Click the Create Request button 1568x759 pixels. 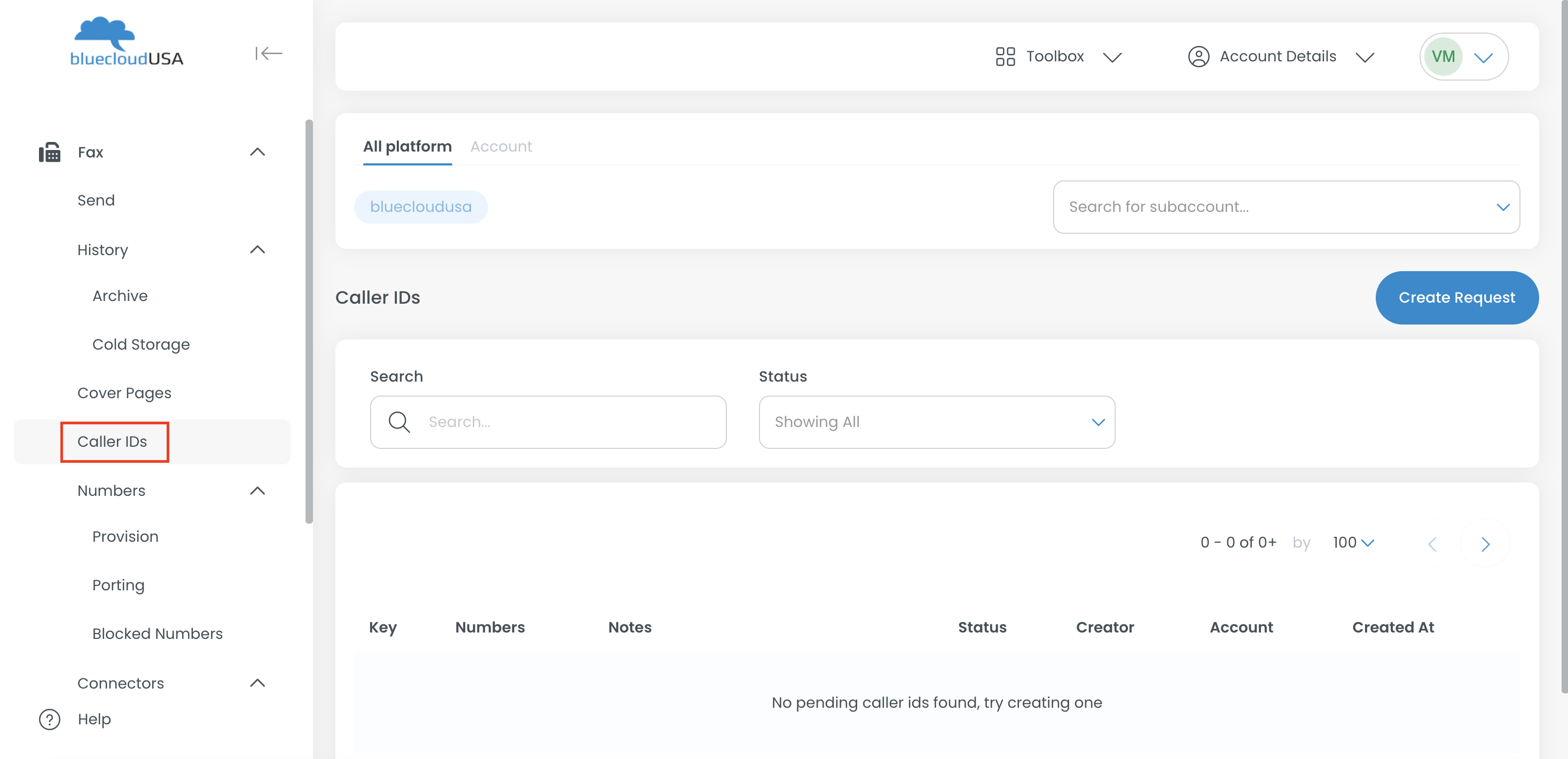pyautogui.click(x=1456, y=297)
